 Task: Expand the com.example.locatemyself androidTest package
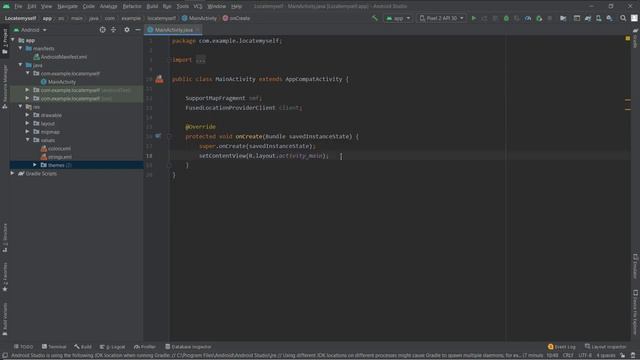click(27, 90)
